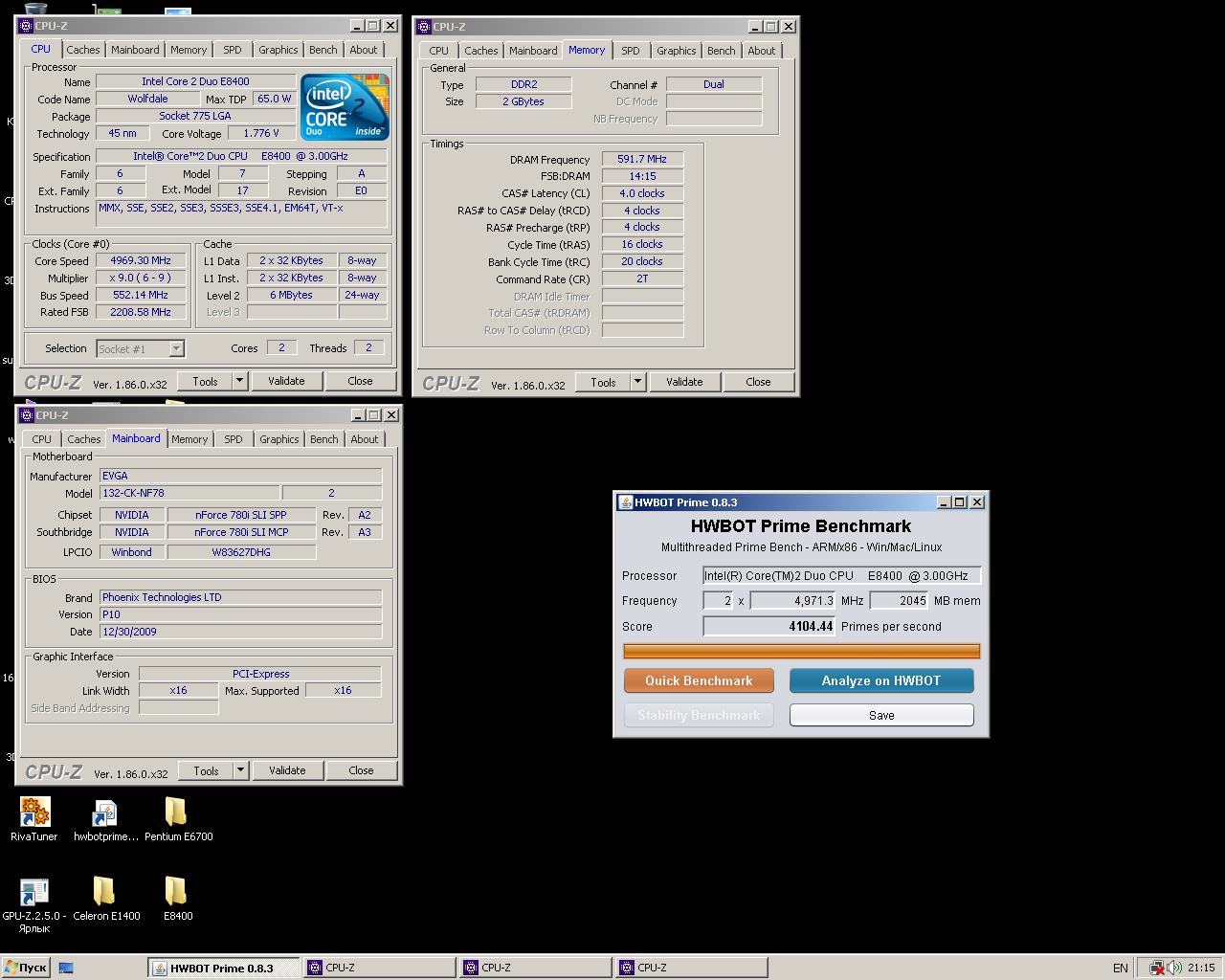Click the network icon in system tray
Image resolution: width=1225 pixels, height=980 pixels.
[1157, 968]
